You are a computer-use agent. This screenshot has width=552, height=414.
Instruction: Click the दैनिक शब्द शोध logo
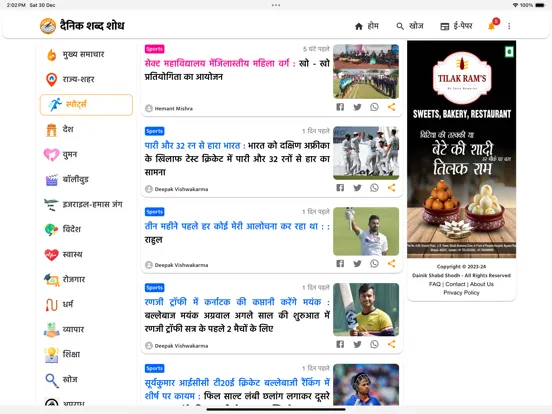coord(82,26)
